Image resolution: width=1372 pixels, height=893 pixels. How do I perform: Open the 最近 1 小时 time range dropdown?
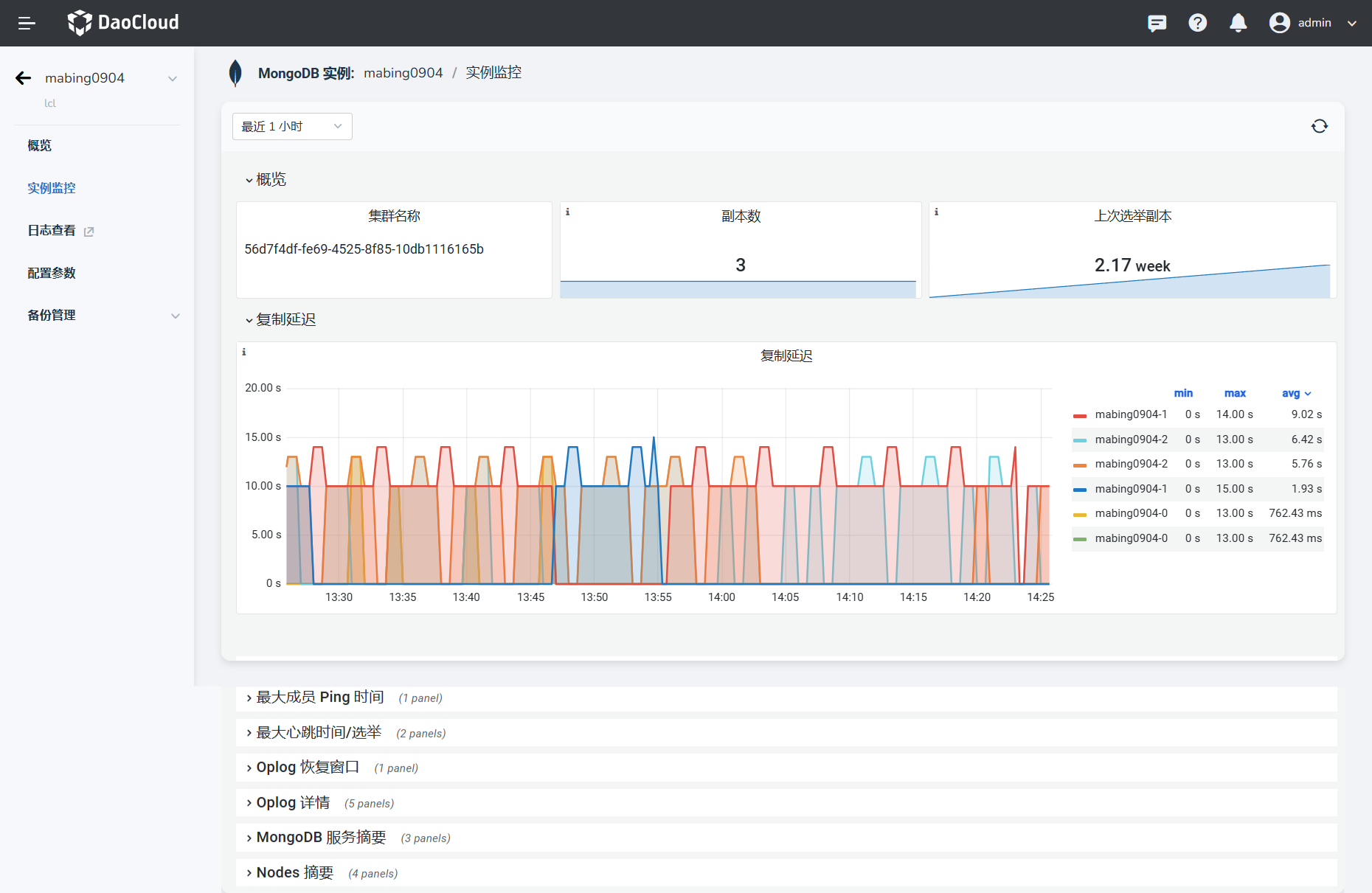292,126
